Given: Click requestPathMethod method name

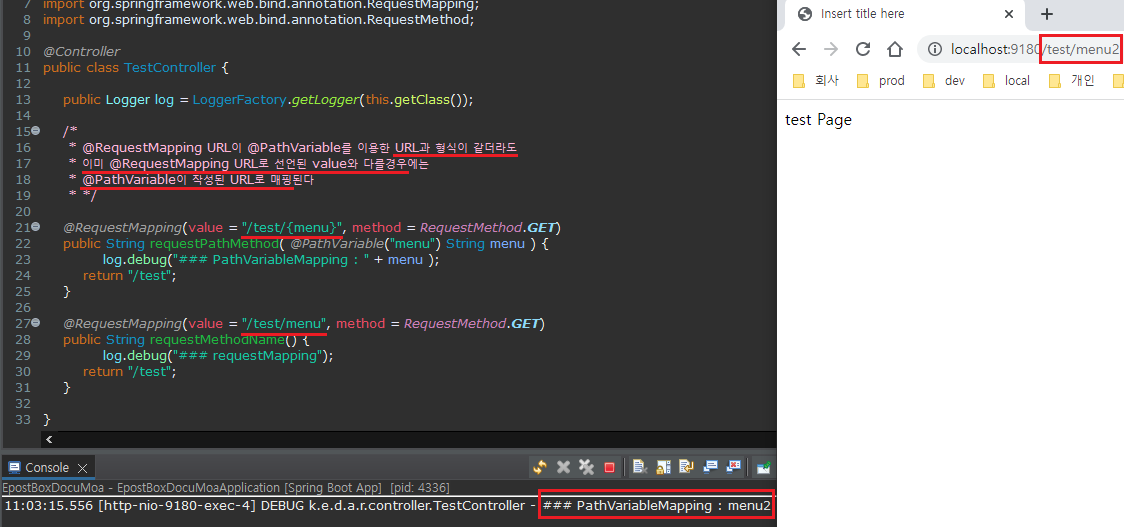Looking at the screenshot, I should tap(212, 244).
